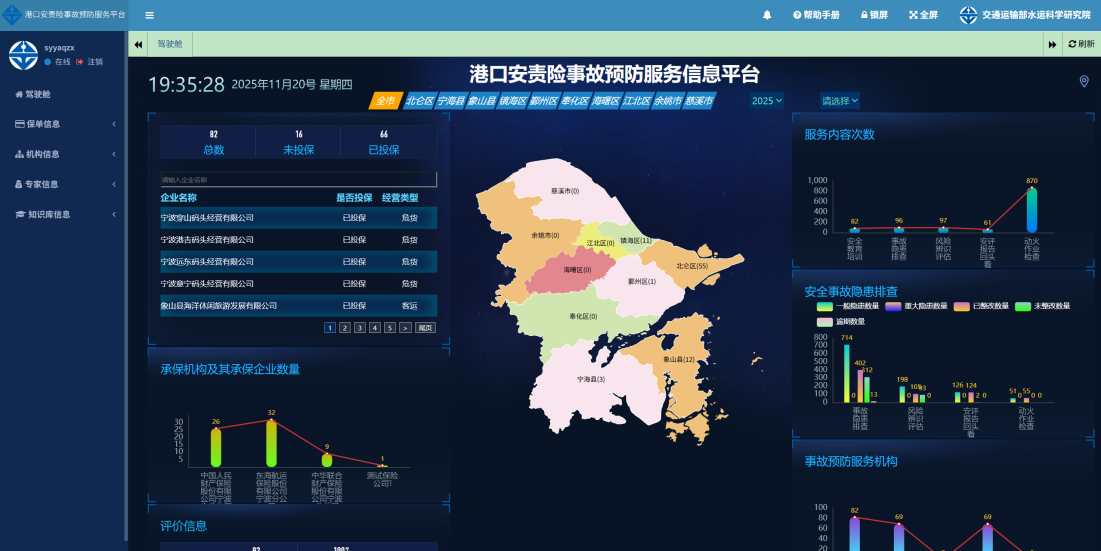Lock the screen with 锁屏
This screenshot has width=1101, height=551.
coord(873,15)
